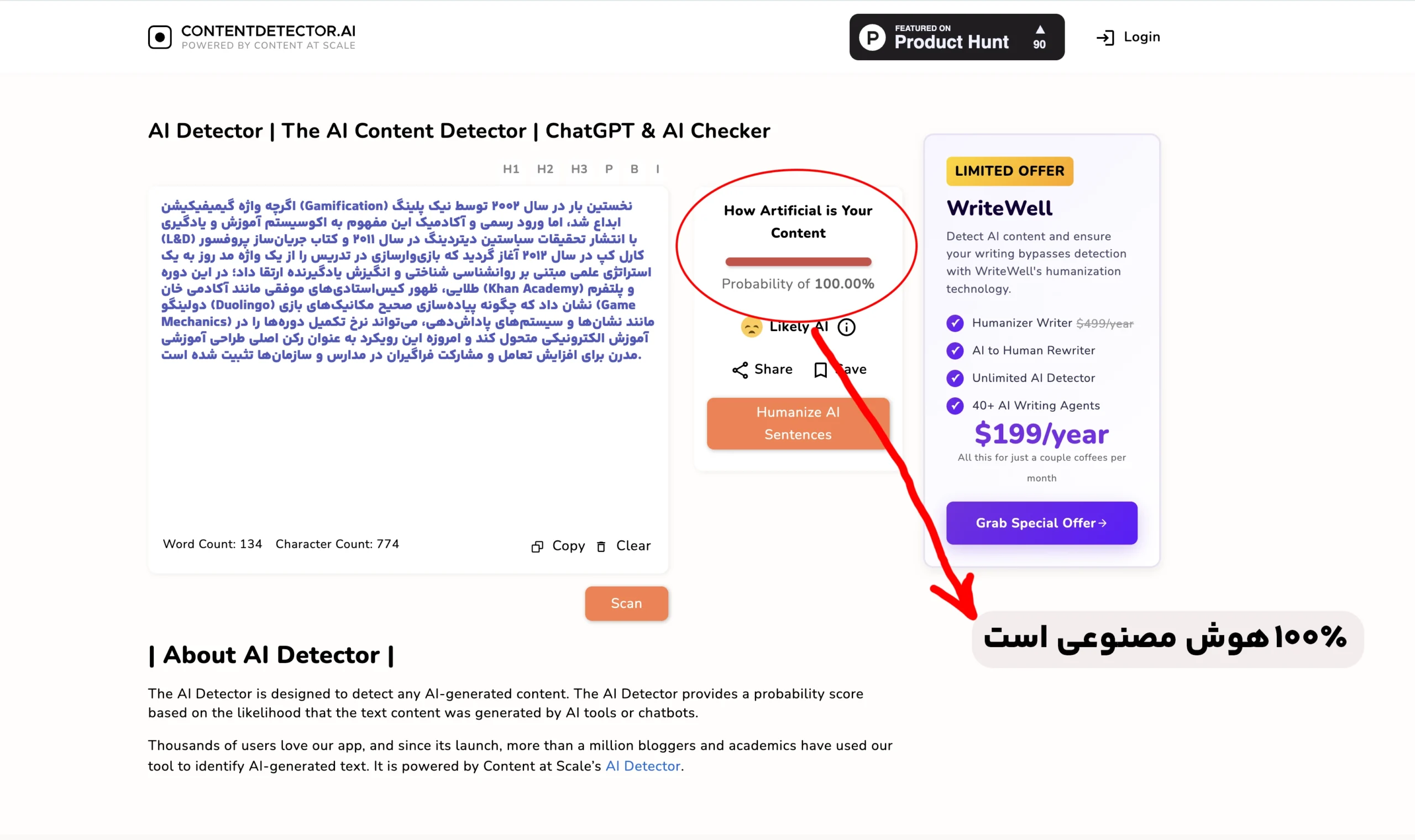Toggle the Humanizer Writer checkmark
This screenshot has height=840, width=1415.
(956, 323)
